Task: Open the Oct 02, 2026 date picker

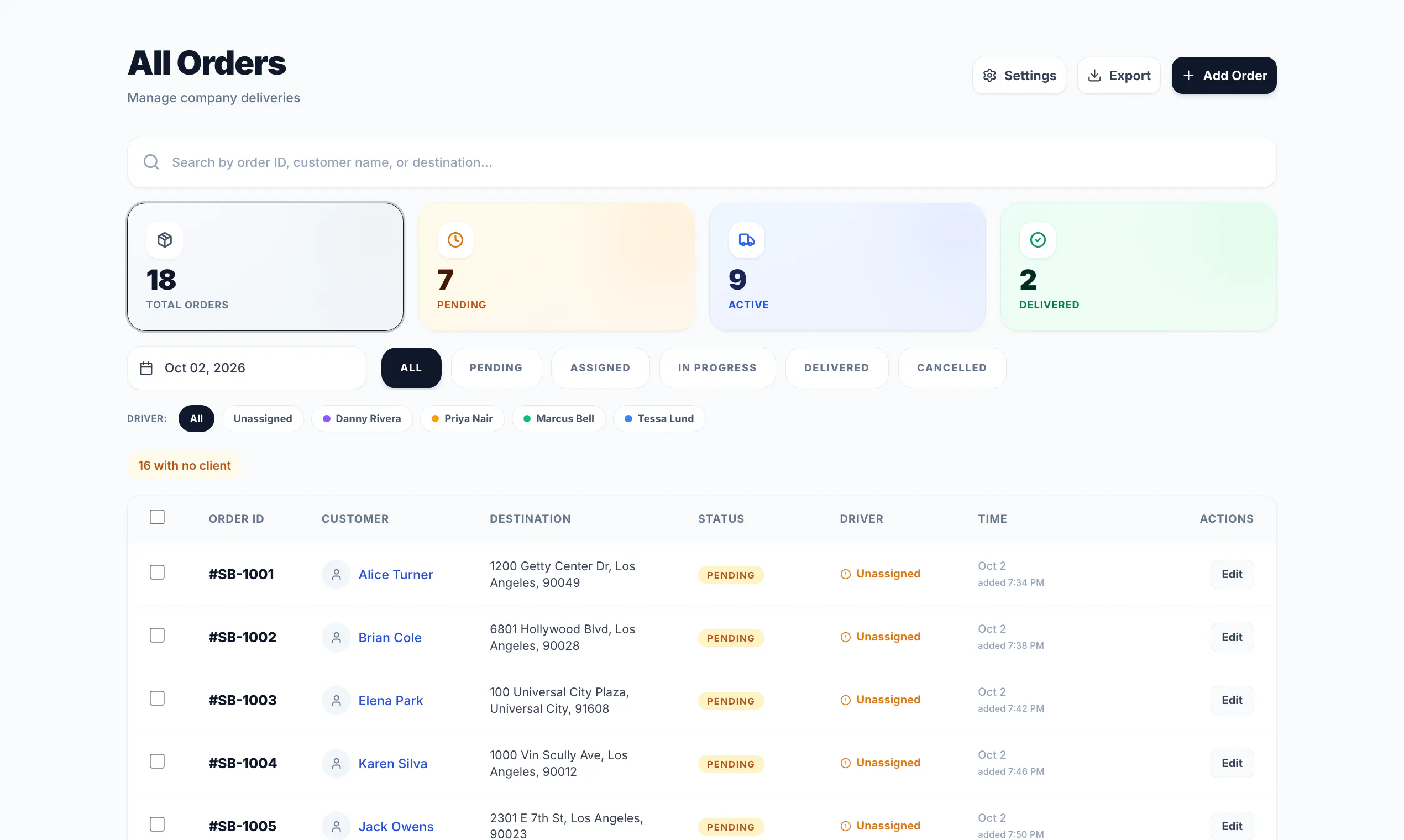Action: click(247, 368)
